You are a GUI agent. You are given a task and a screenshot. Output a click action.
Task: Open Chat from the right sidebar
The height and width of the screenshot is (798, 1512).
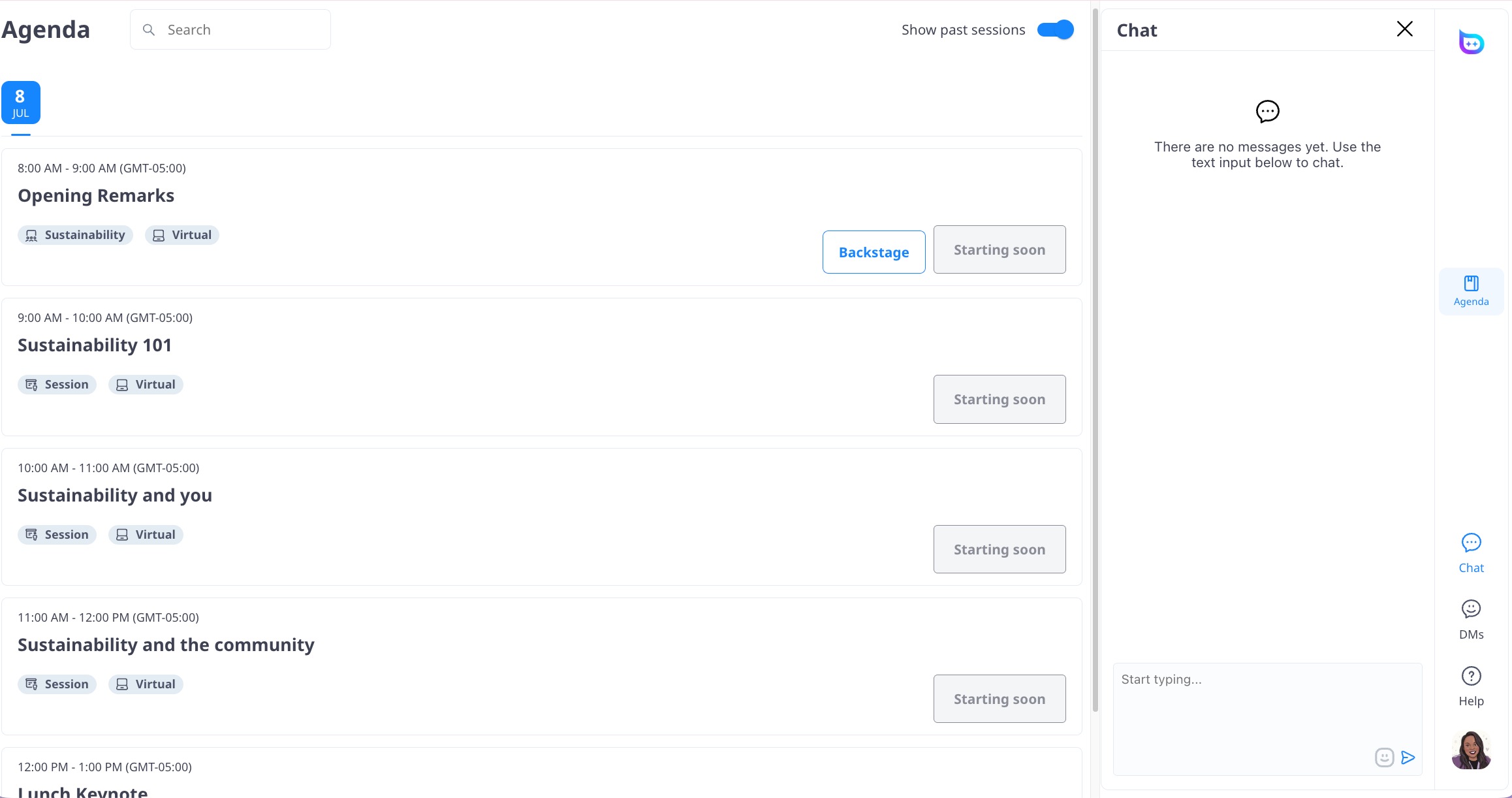[1471, 554]
